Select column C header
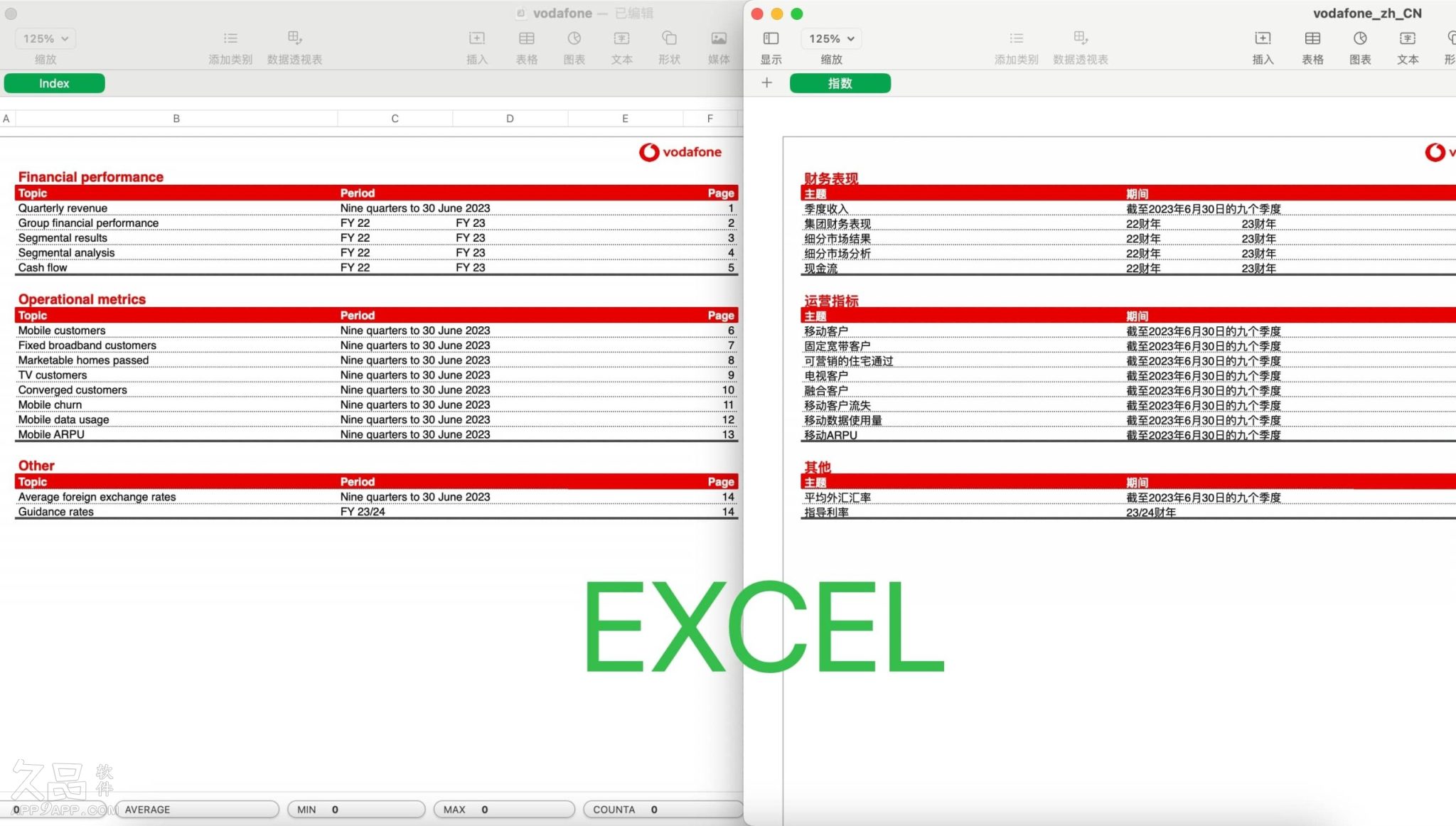Viewport: 1456px width, 826px height. coord(395,119)
